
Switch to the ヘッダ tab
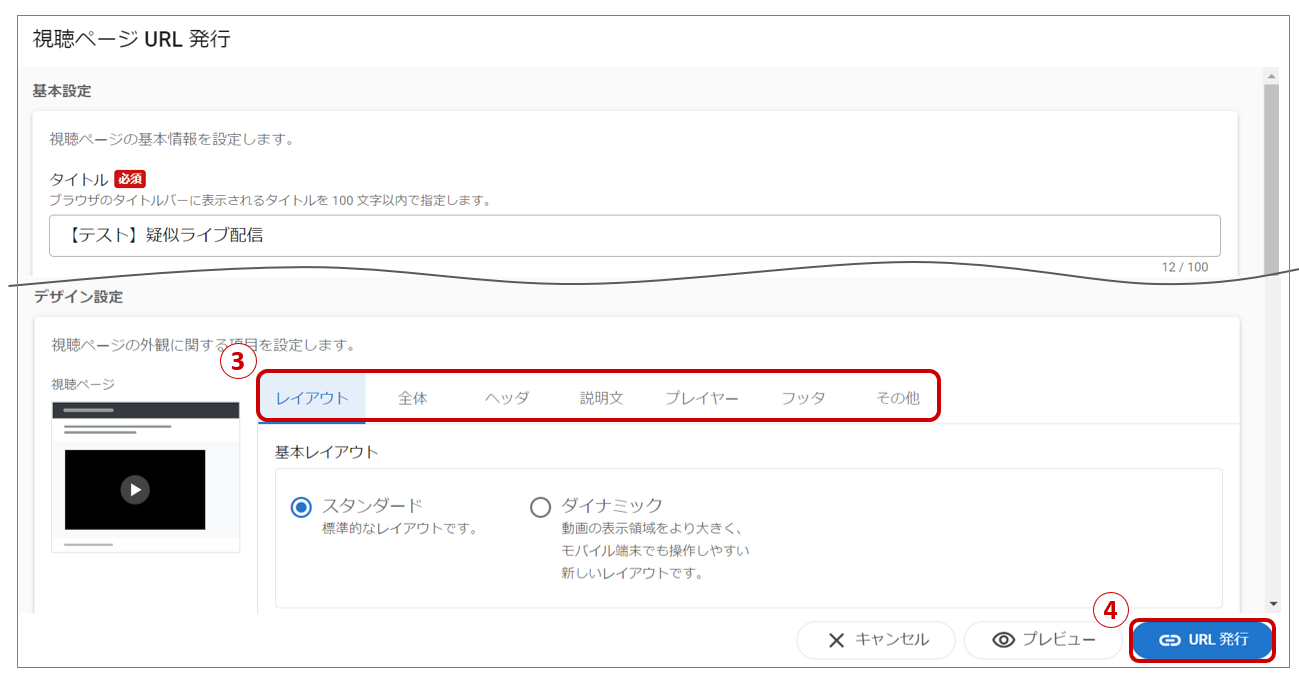pyautogui.click(x=507, y=398)
